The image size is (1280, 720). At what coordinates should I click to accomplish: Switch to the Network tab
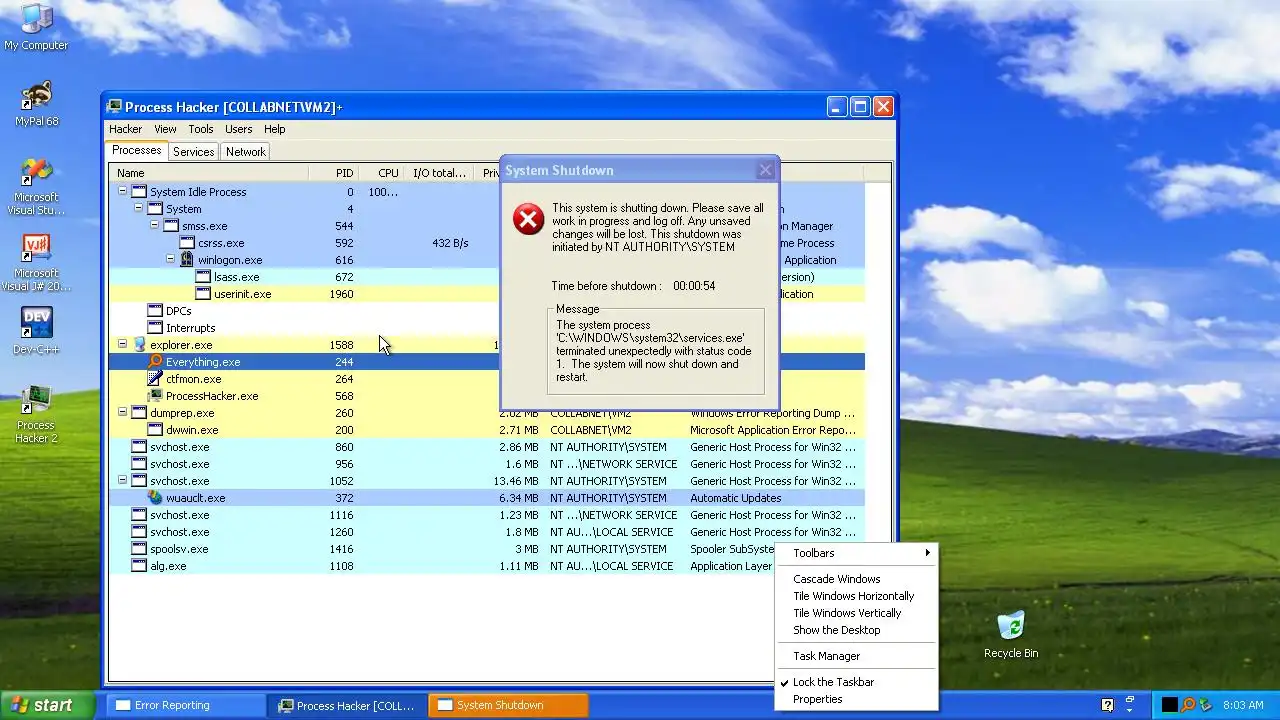tap(245, 152)
